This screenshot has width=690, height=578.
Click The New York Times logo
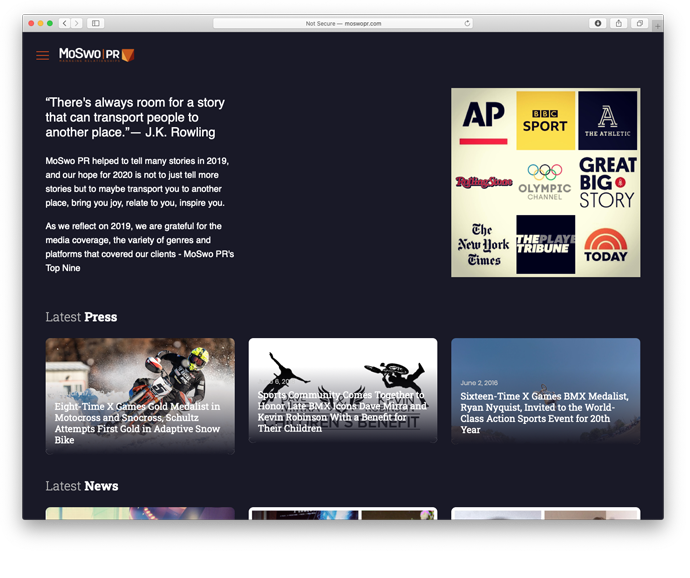(x=484, y=244)
